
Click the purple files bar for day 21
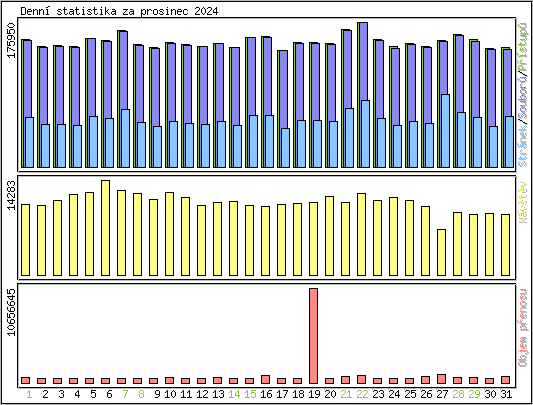(x=347, y=69)
